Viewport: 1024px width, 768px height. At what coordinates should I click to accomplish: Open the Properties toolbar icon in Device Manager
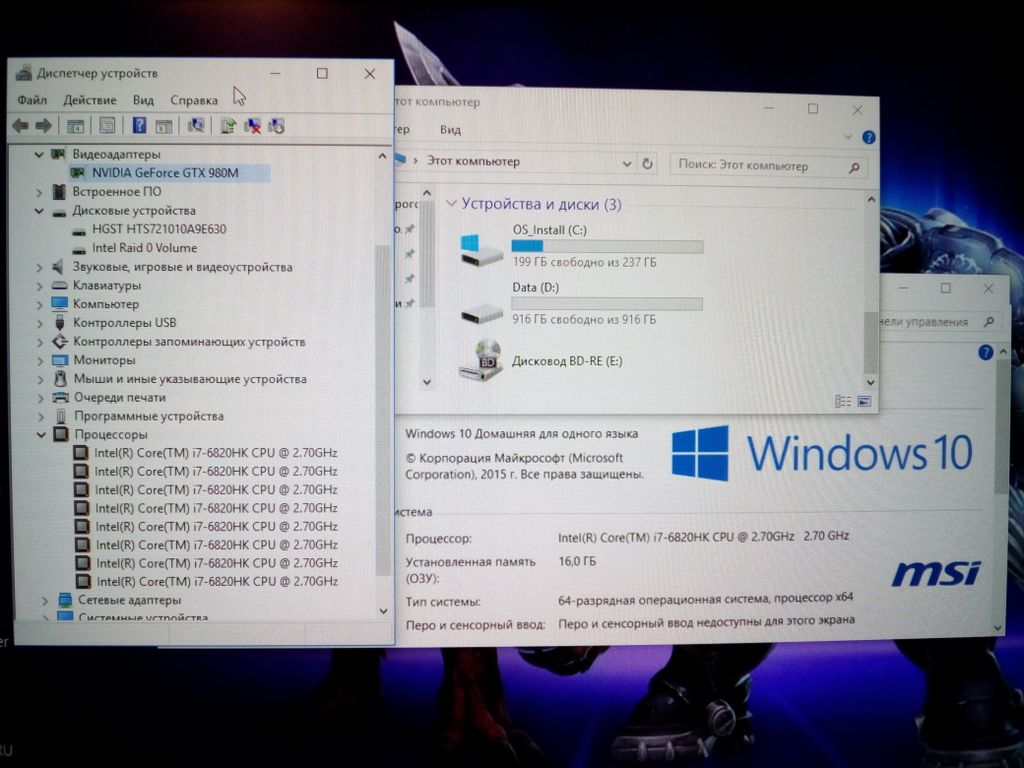[107, 126]
